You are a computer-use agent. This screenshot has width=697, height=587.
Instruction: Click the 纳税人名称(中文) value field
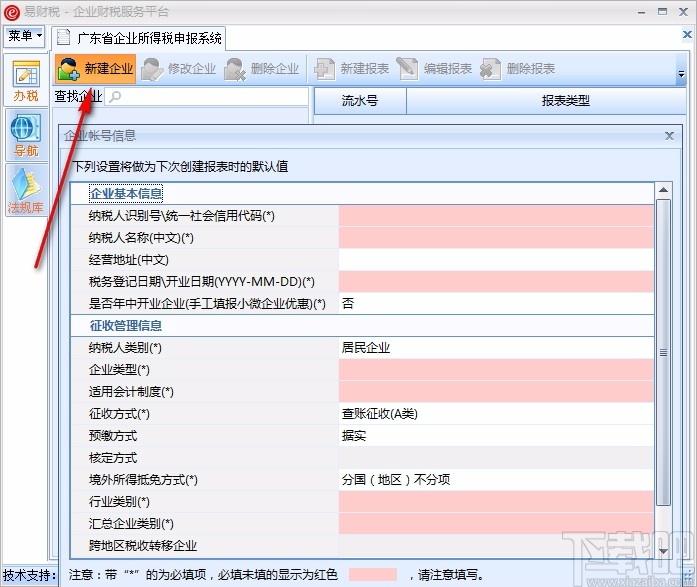pyautogui.click(x=496, y=238)
